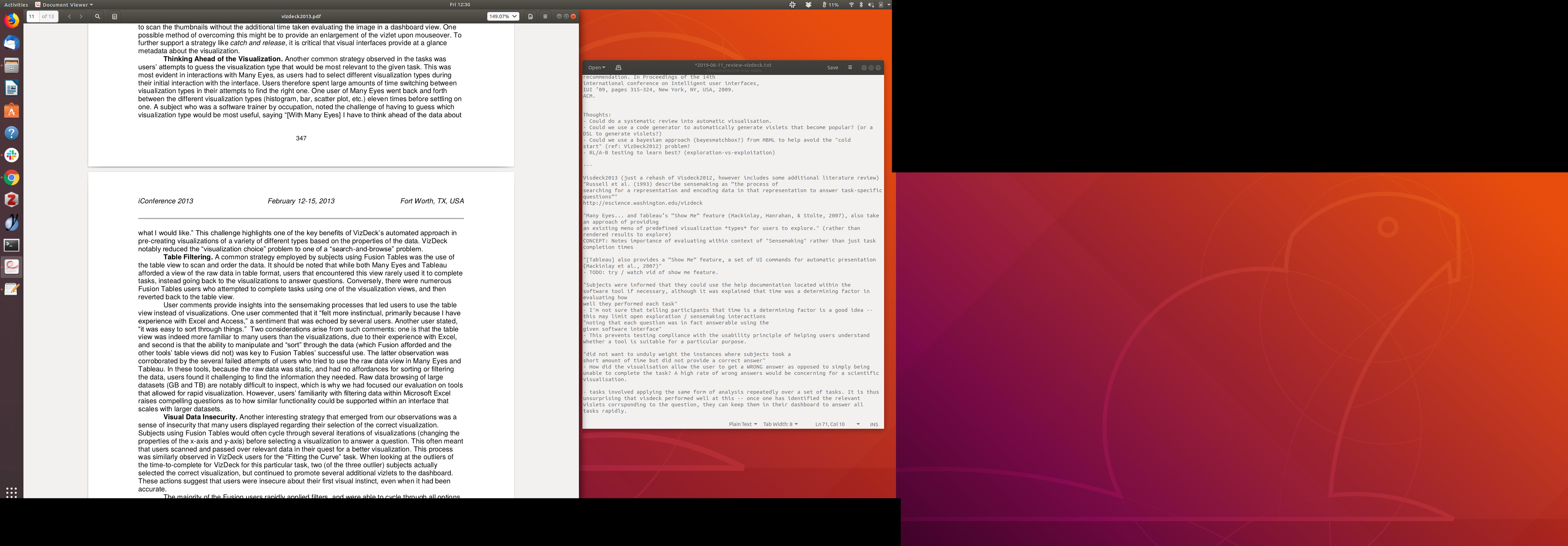Expand the 149.07% zoom dropdown
Image resolution: width=1568 pixels, height=546 pixels.
click(503, 16)
